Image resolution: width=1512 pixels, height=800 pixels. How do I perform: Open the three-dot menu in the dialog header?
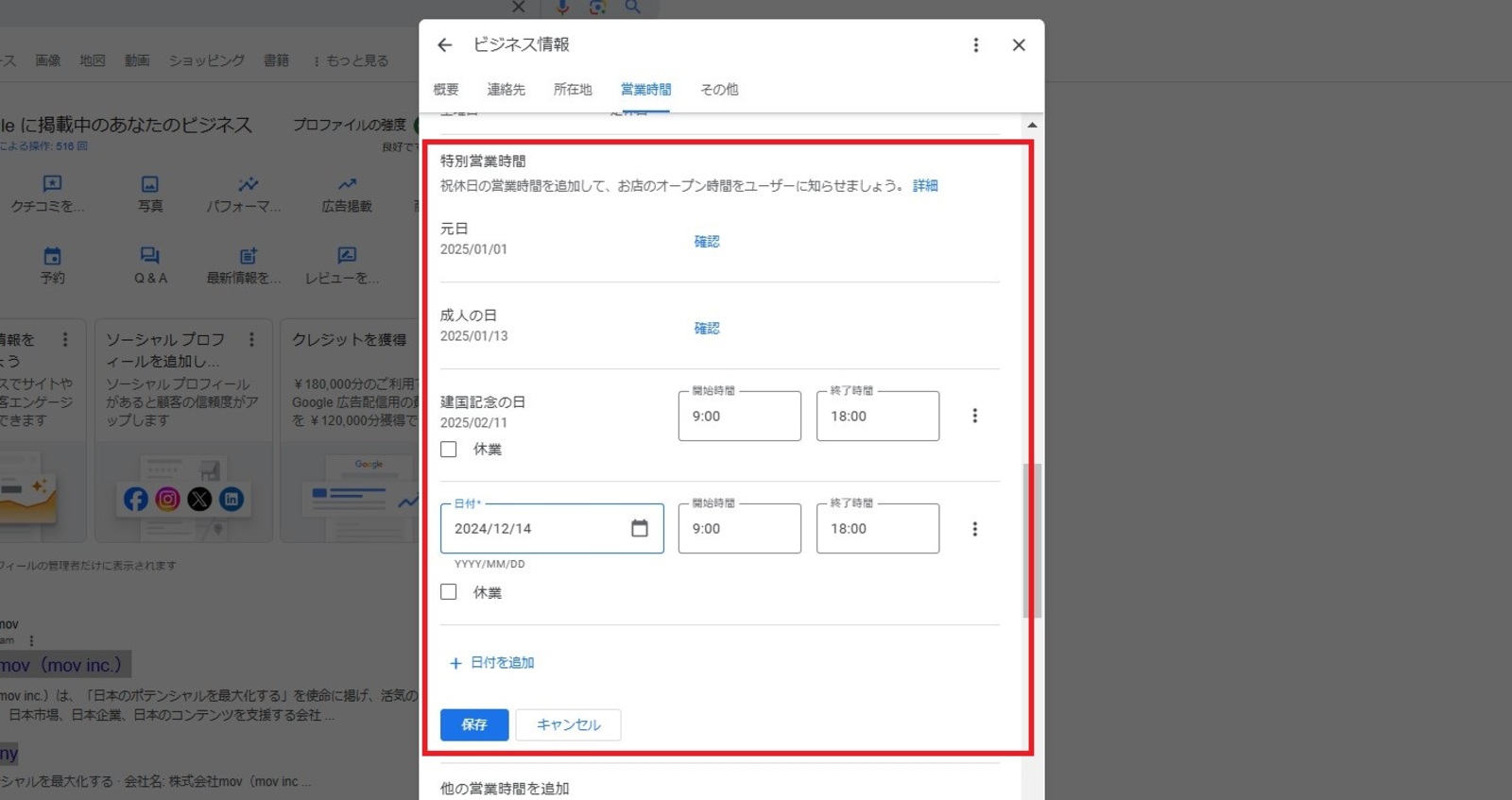975,45
